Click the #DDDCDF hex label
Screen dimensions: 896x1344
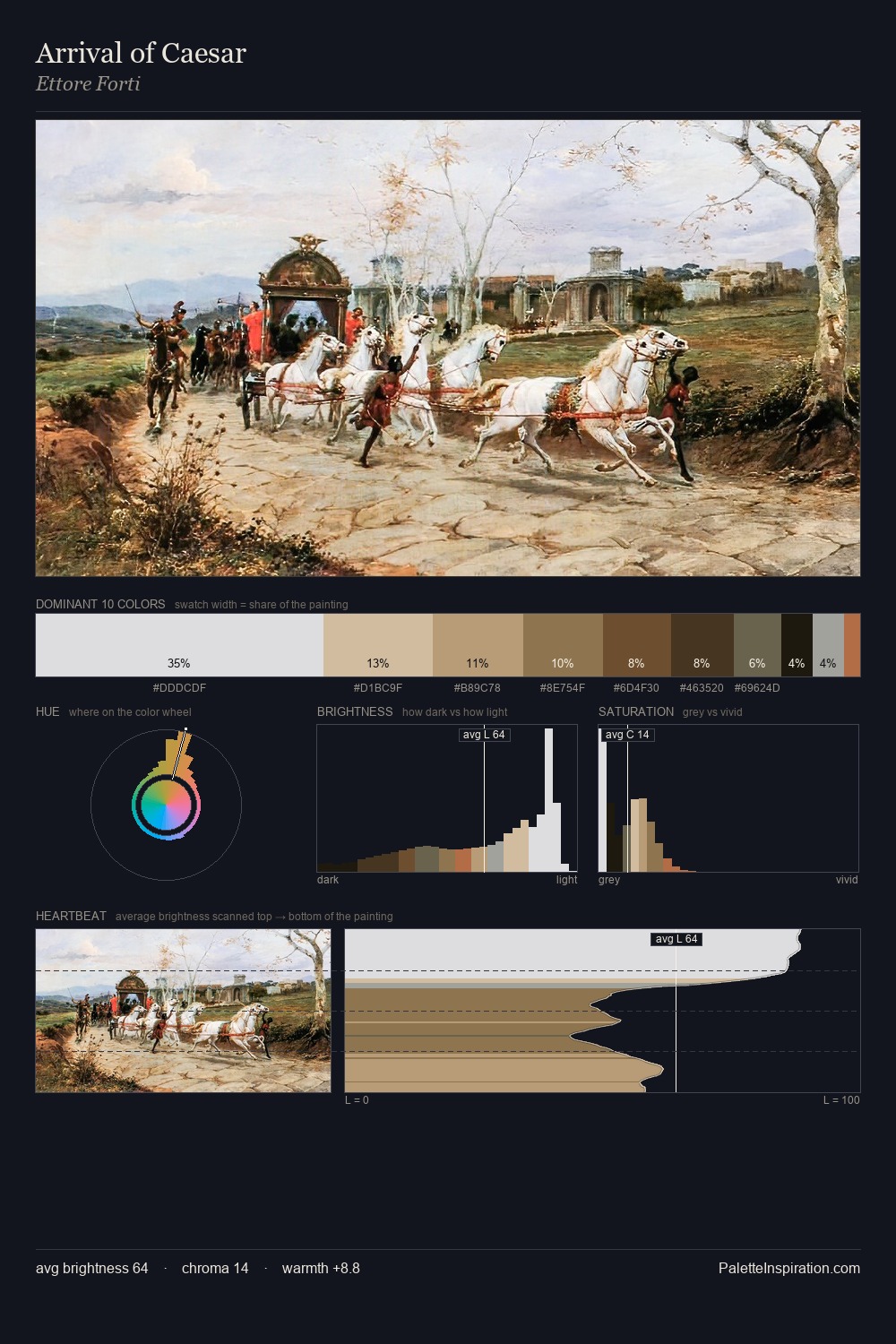click(x=179, y=688)
